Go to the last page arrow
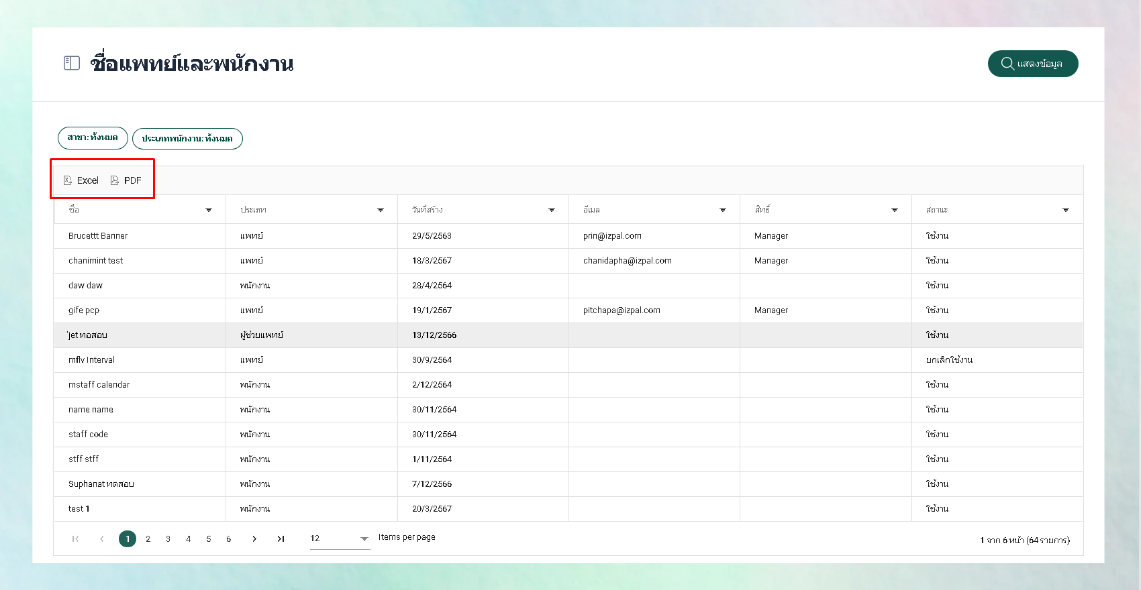Screen dimensions: 1141x590 click(281, 539)
